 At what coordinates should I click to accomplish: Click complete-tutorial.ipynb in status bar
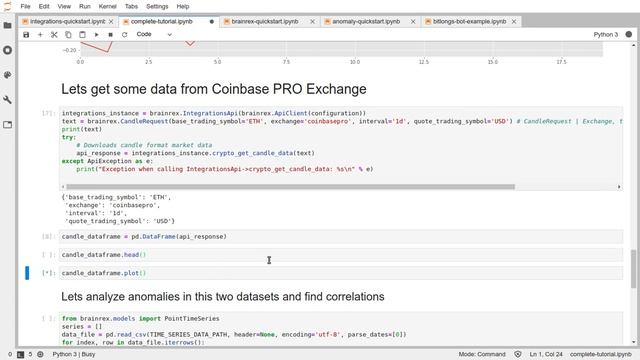[601, 354]
